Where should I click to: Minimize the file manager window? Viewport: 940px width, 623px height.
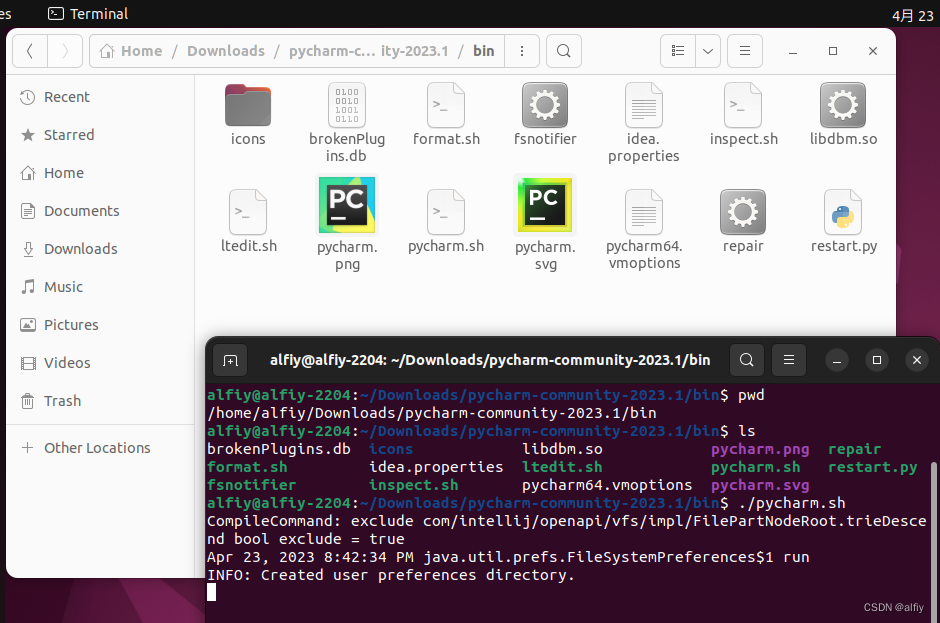point(793,52)
